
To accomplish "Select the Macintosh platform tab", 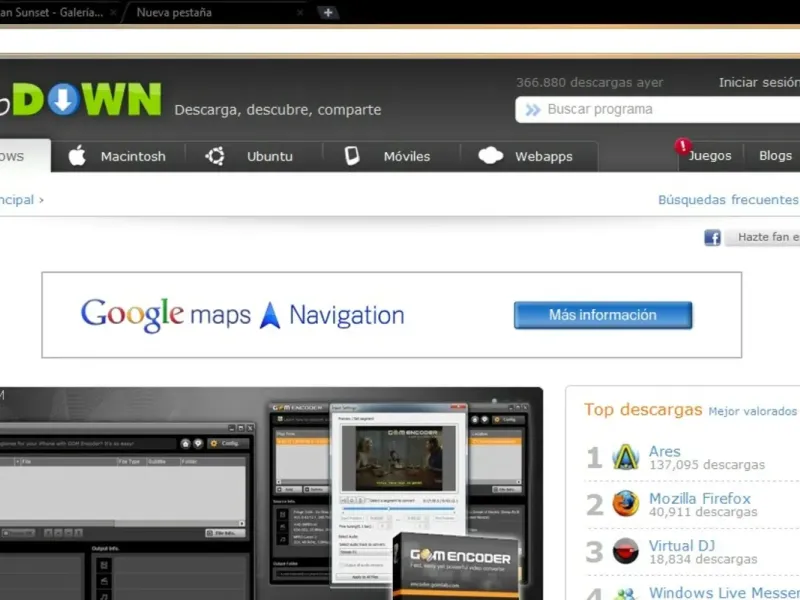I will pyautogui.click(x=118, y=156).
